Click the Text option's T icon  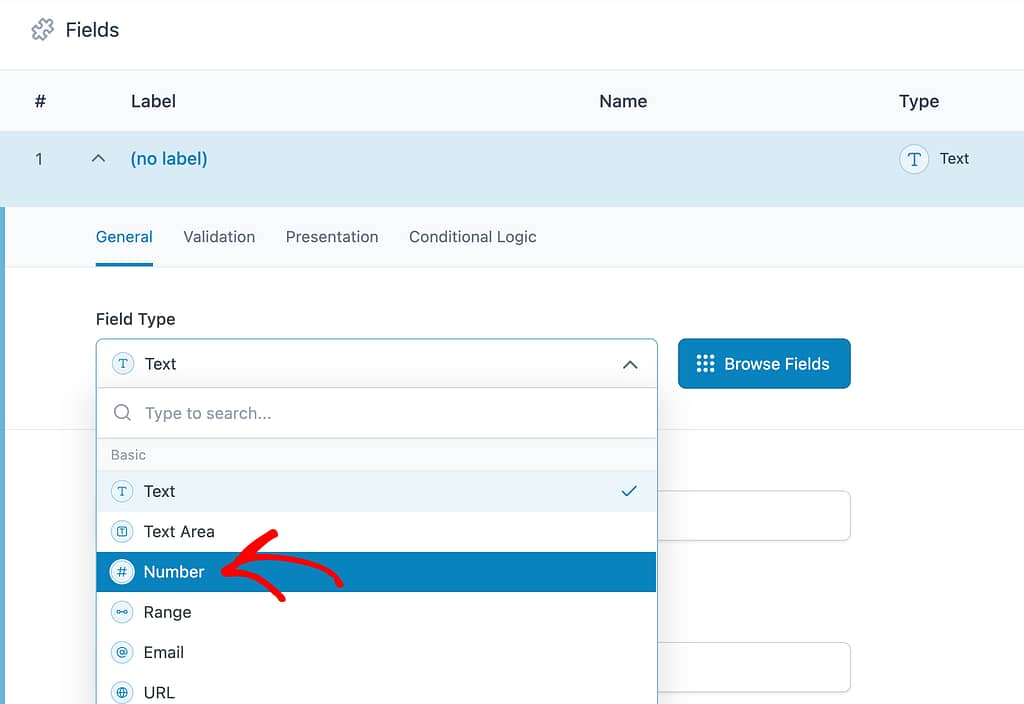122,491
